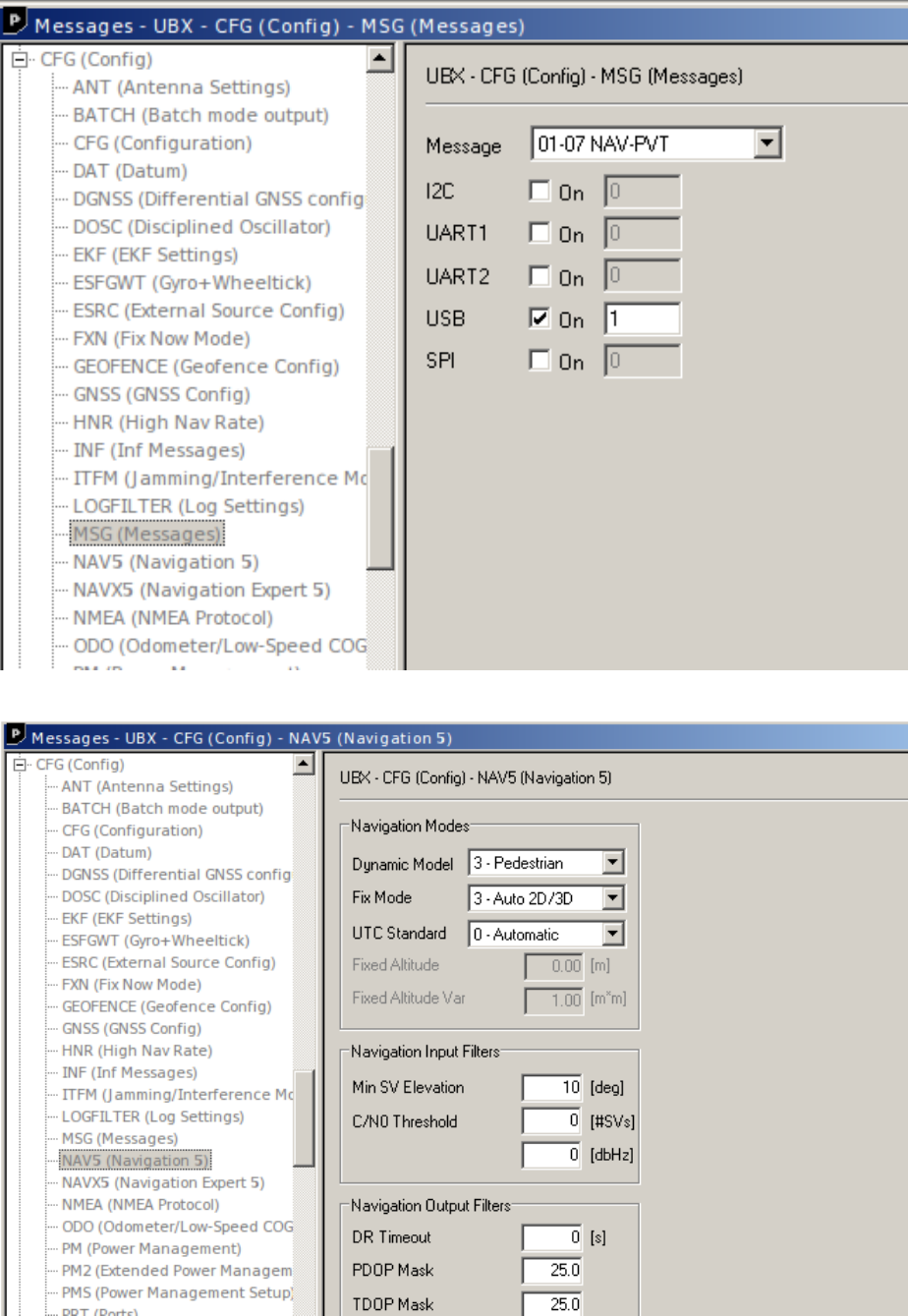The width and height of the screenshot is (908, 1316).
Task: Select DGNSS item in MSG window tree
Action: coord(217,200)
